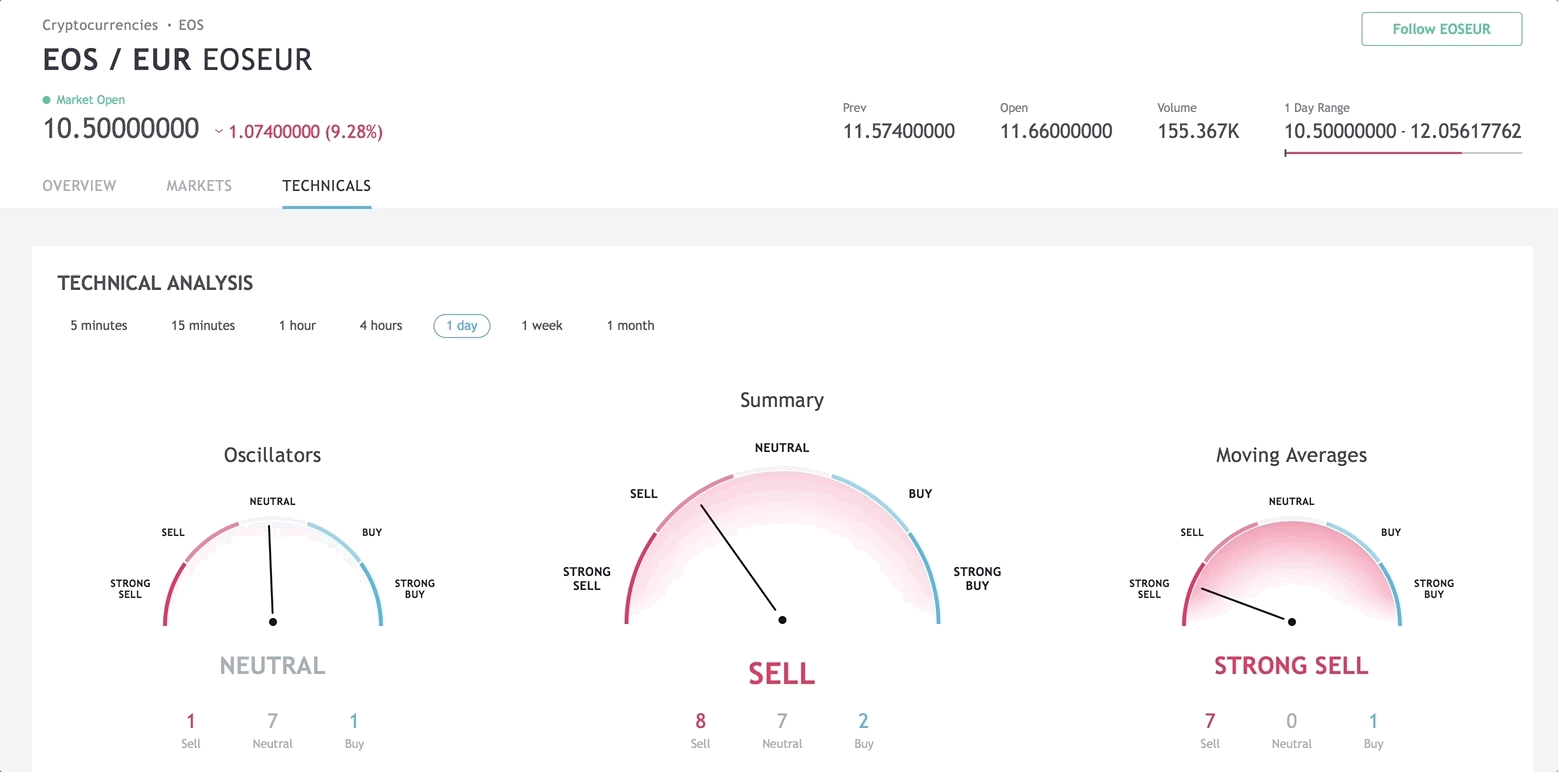Select the 5 minutes timeframe

[99, 326]
